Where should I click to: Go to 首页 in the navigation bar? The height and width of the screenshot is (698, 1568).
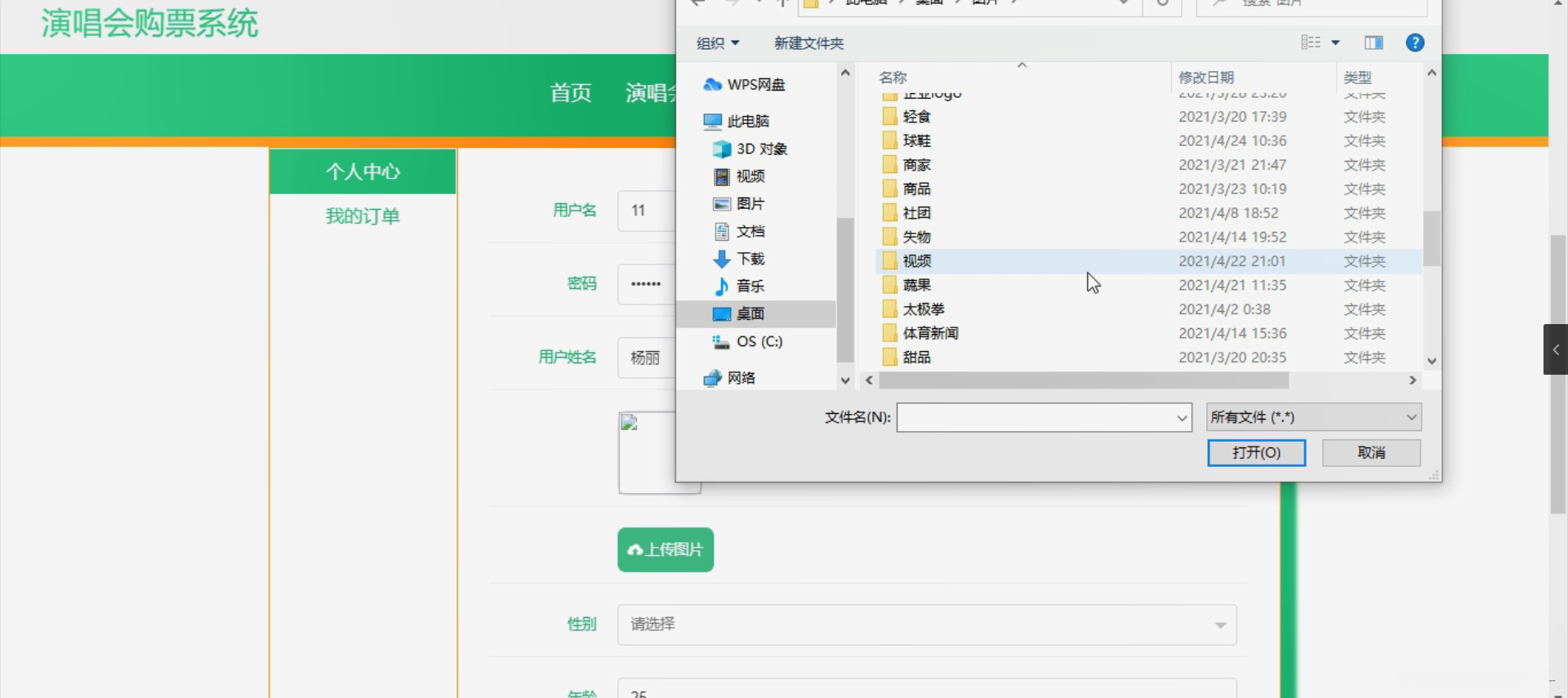571,93
